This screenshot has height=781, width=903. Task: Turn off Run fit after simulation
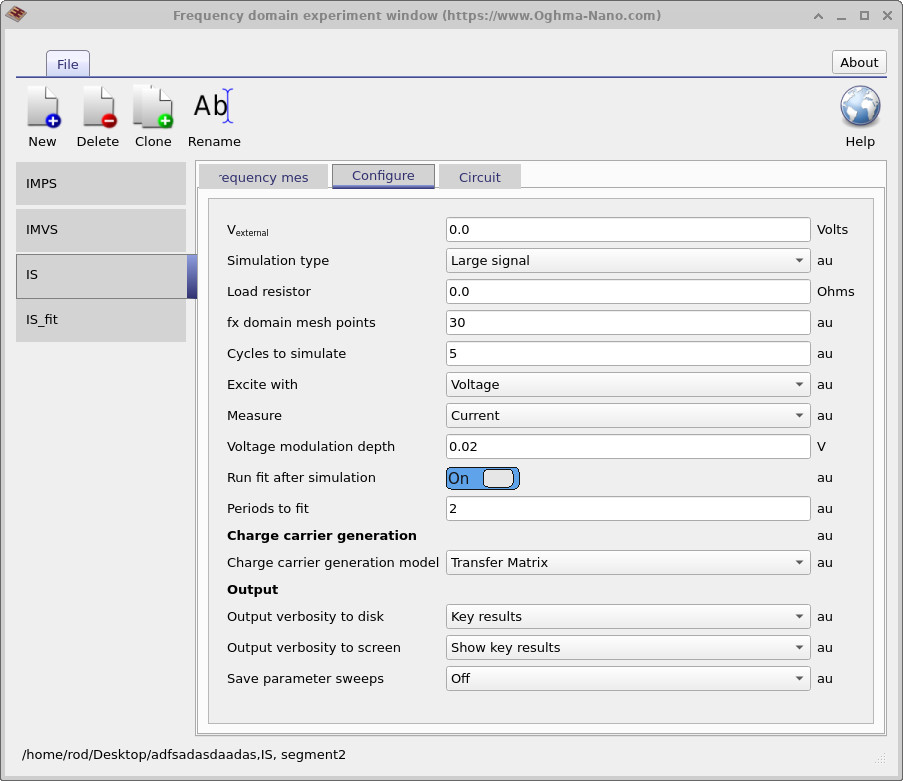coord(483,478)
